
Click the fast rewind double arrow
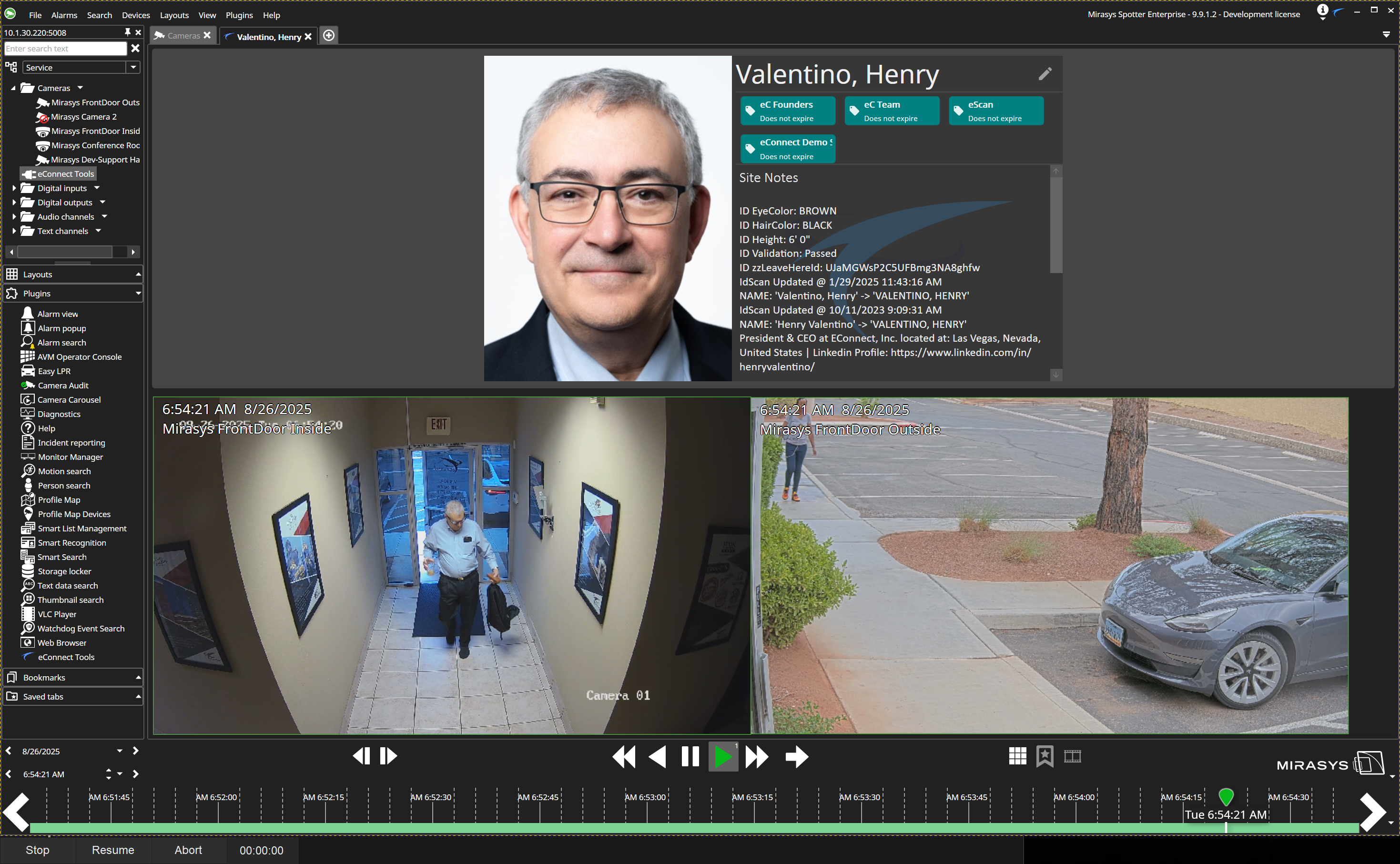pyautogui.click(x=624, y=757)
